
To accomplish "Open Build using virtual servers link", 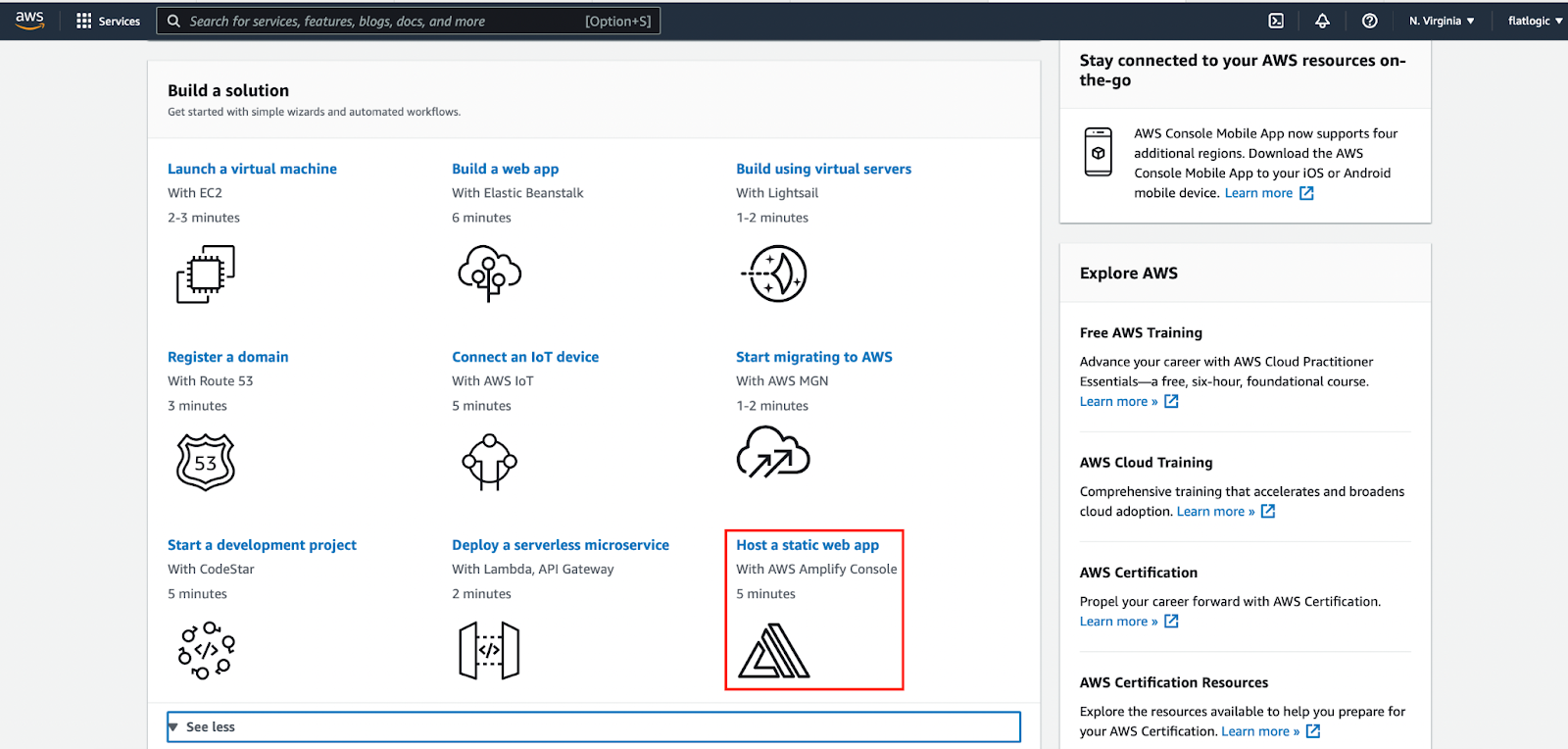I will point(824,169).
